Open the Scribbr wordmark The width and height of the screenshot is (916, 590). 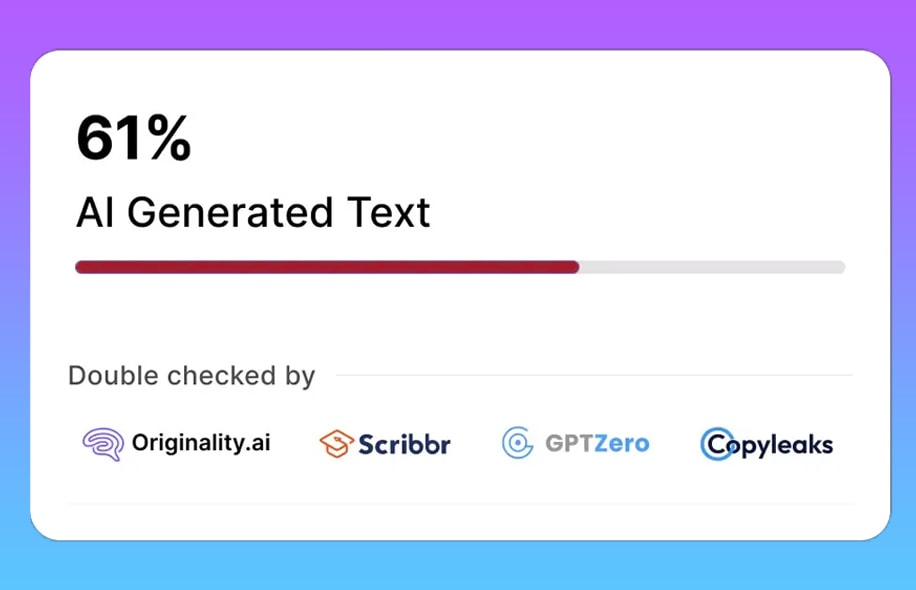[x=404, y=445]
